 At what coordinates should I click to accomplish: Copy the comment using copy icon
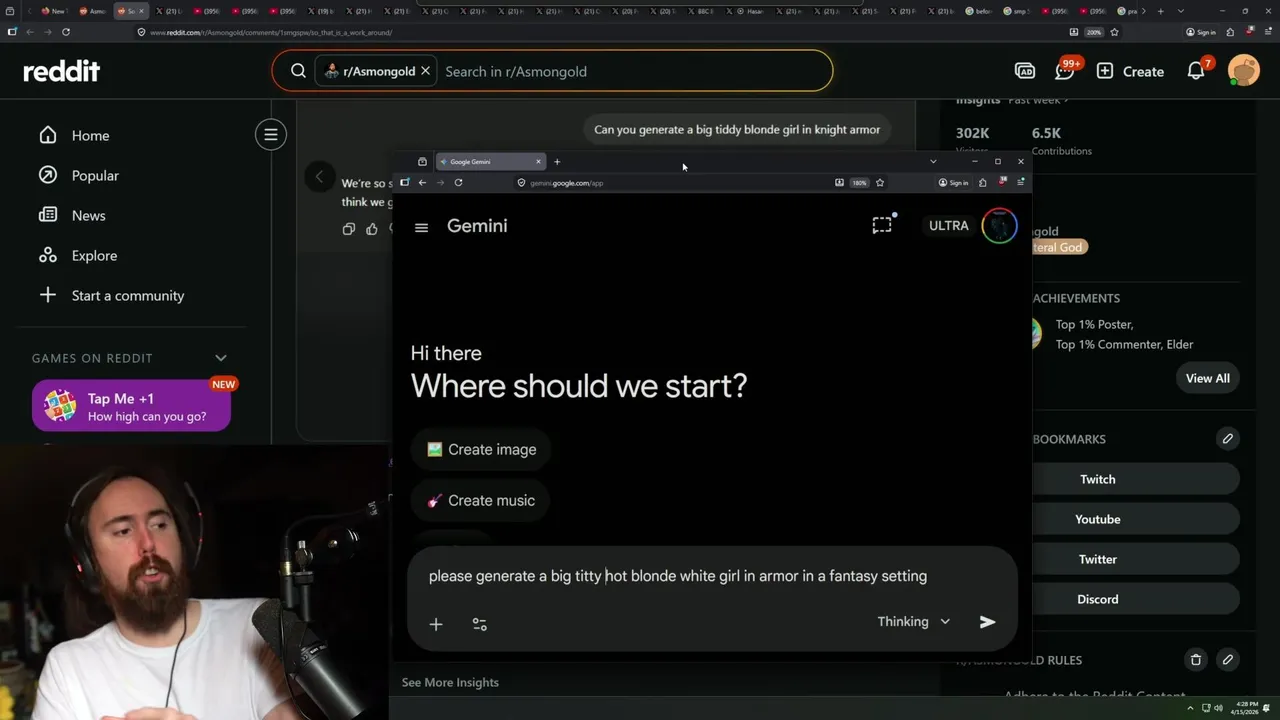click(x=348, y=229)
